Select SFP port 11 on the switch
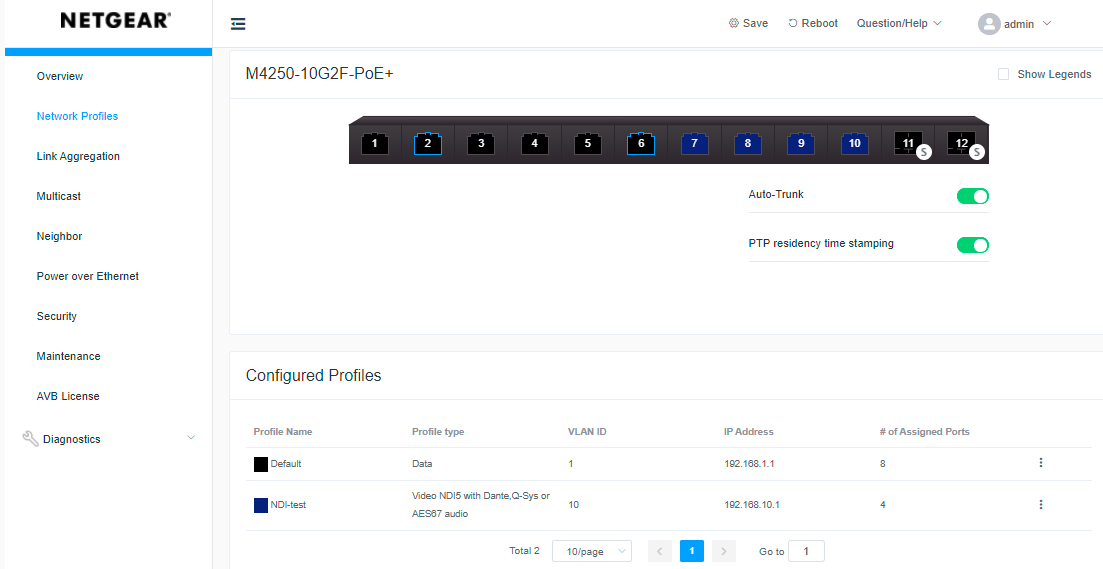The image size is (1103, 569). (908, 143)
